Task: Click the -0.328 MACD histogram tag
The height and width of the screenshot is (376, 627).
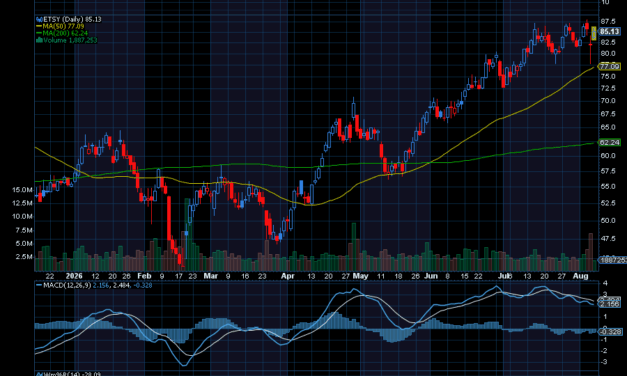Action: 609,332
